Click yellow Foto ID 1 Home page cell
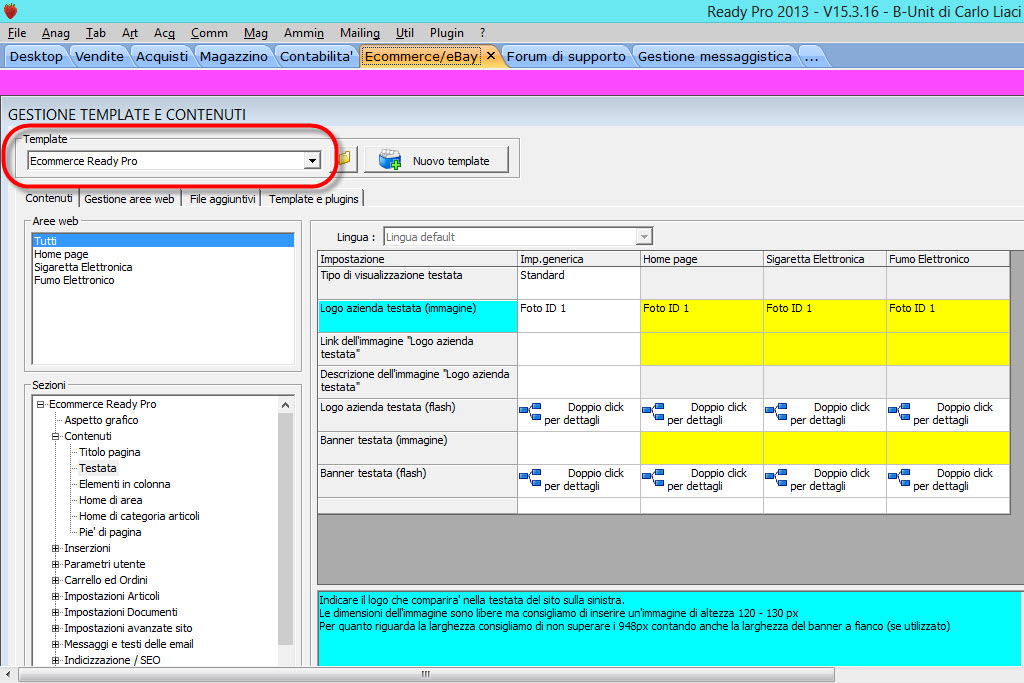 click(x=702, y=316)
